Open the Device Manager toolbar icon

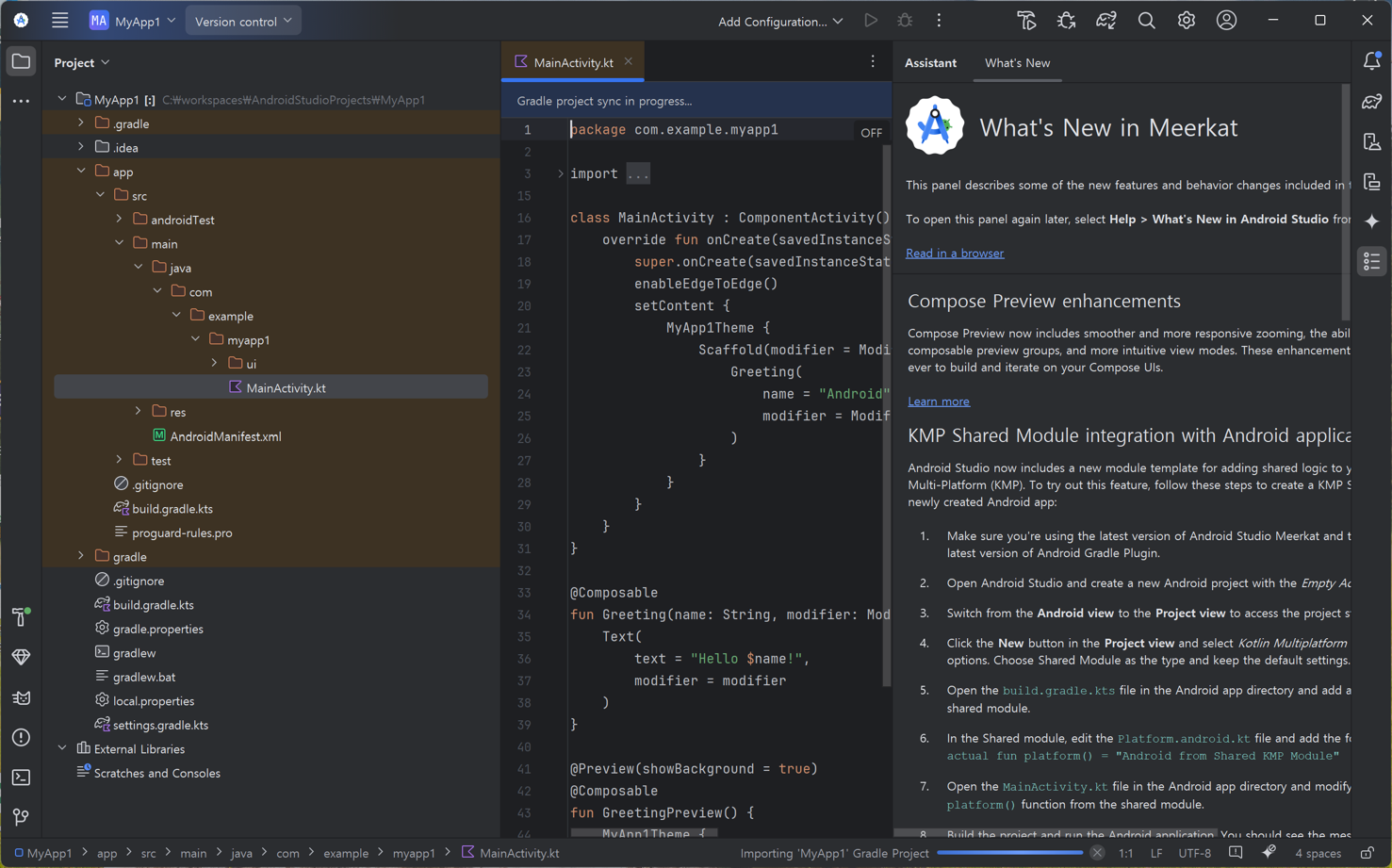(x=1026, y=21)
